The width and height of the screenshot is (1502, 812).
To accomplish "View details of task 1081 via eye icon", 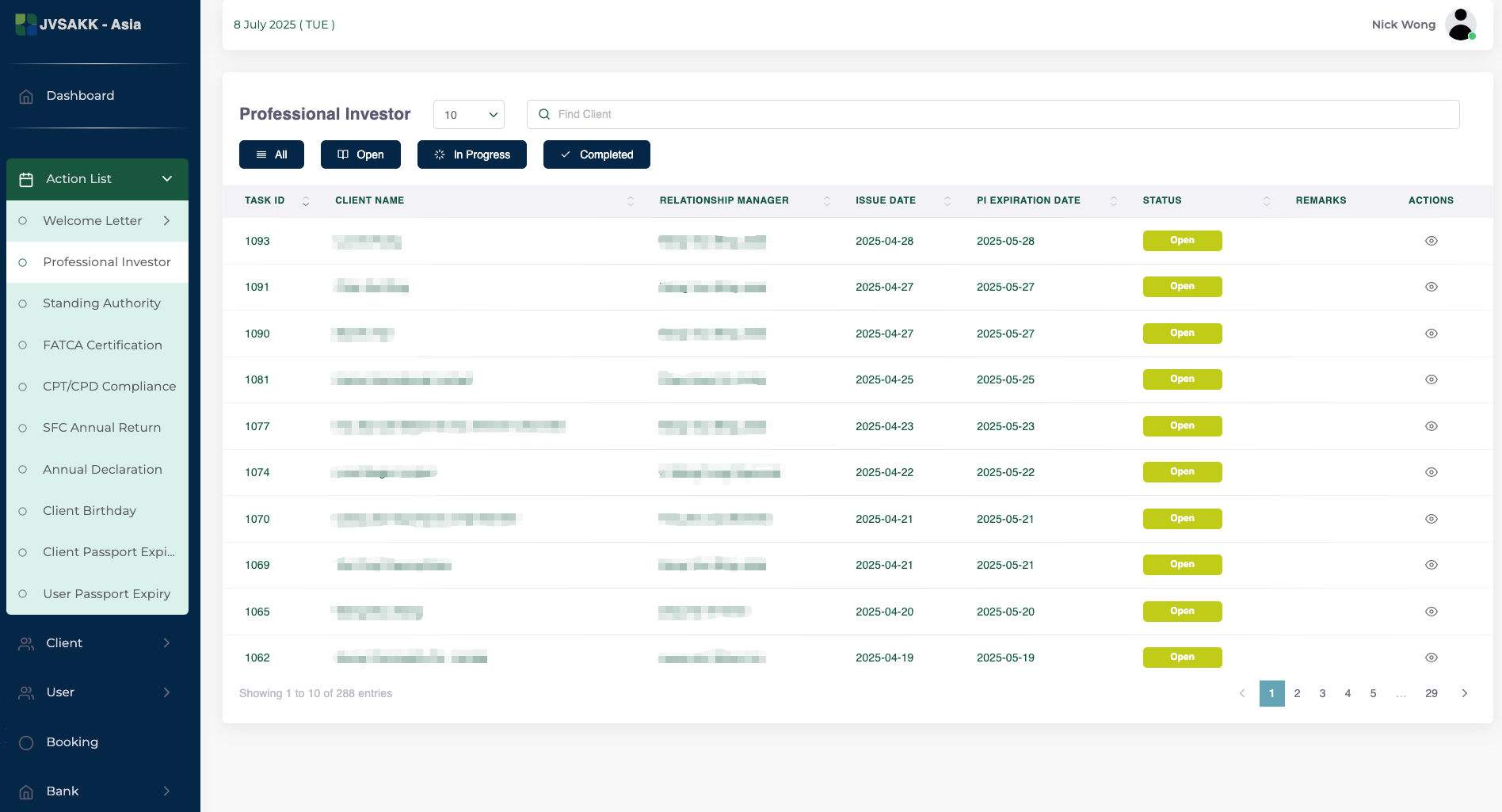I will pos(1431,379).
